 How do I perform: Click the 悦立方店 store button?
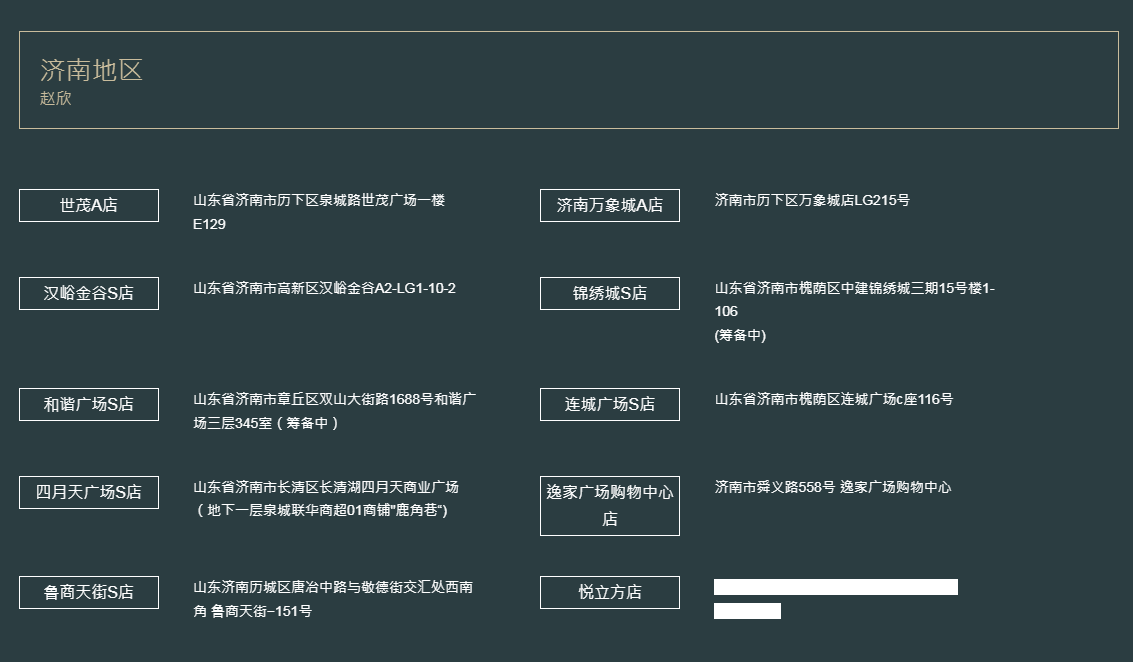(x=610, y=593)
